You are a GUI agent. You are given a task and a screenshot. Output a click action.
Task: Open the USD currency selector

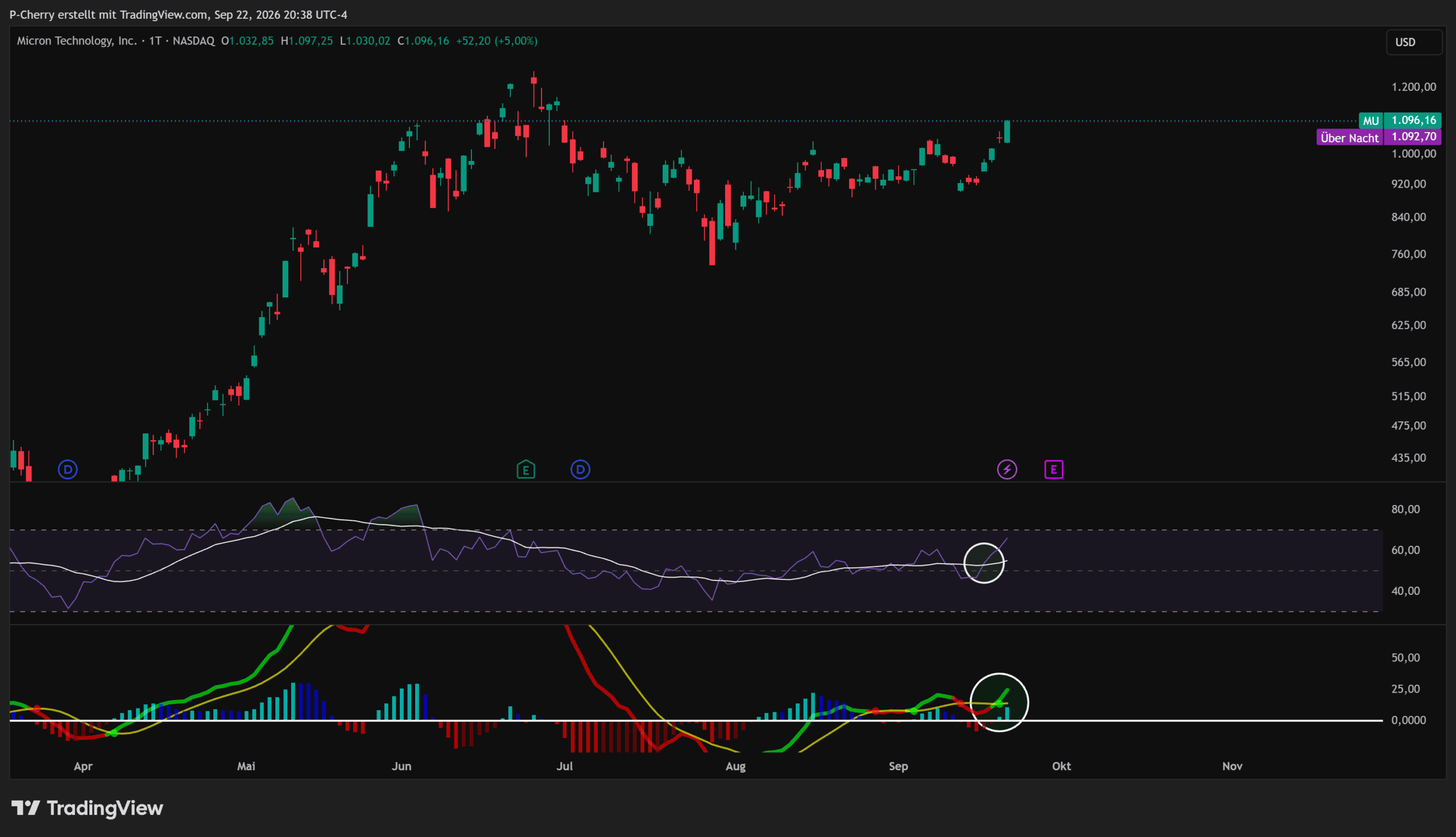pyautogui.click(x=1414, y=42)
